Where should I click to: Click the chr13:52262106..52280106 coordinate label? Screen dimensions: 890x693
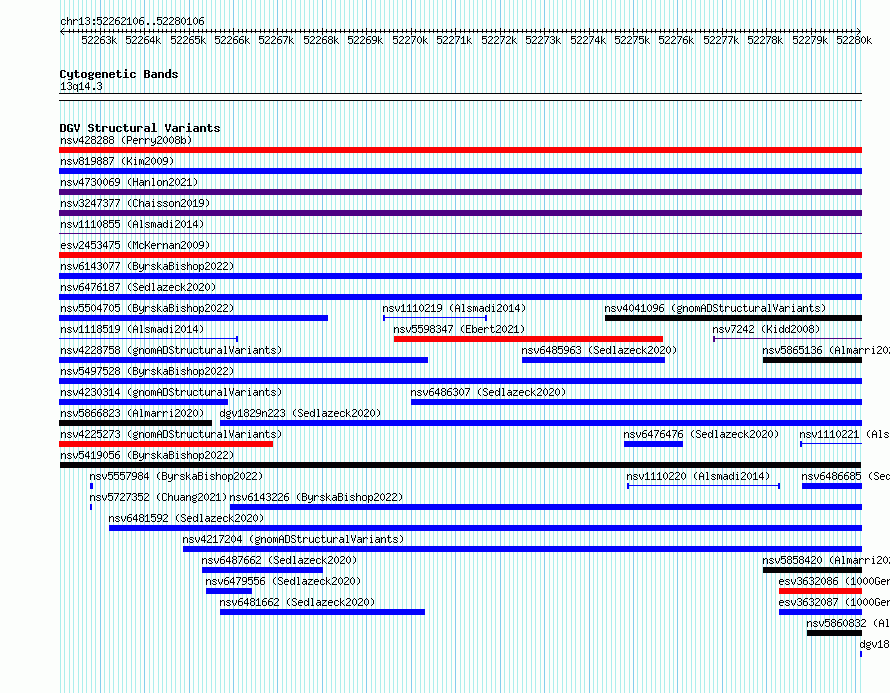pos(132,21)
